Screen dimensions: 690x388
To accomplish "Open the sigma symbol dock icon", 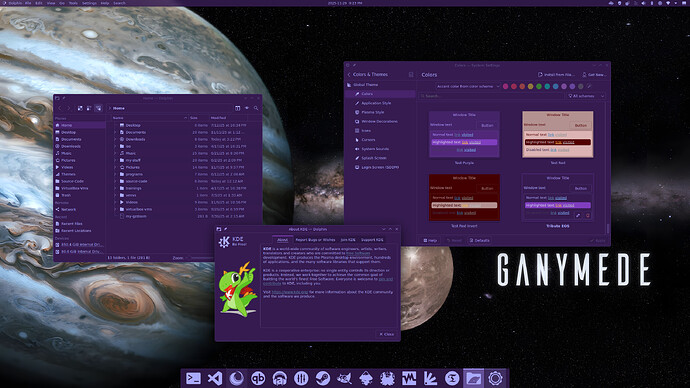I will (452, 378).
